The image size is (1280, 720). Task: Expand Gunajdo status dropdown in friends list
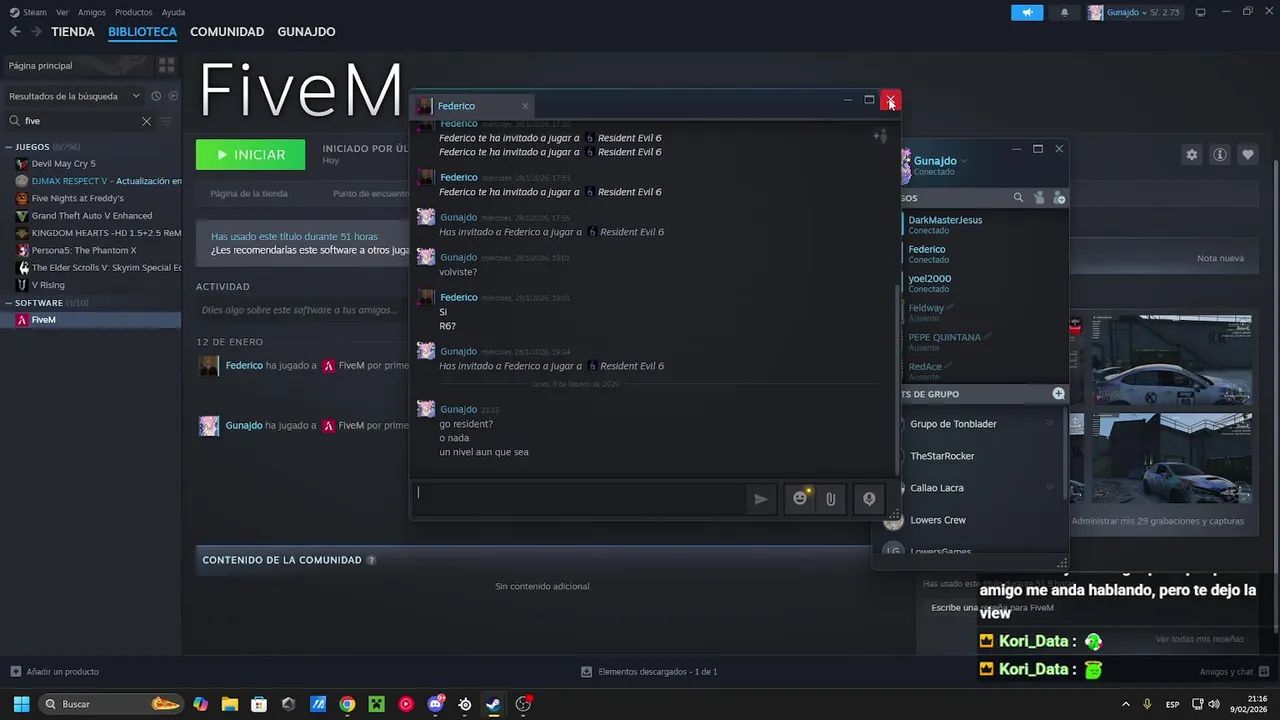click(964, 161)
